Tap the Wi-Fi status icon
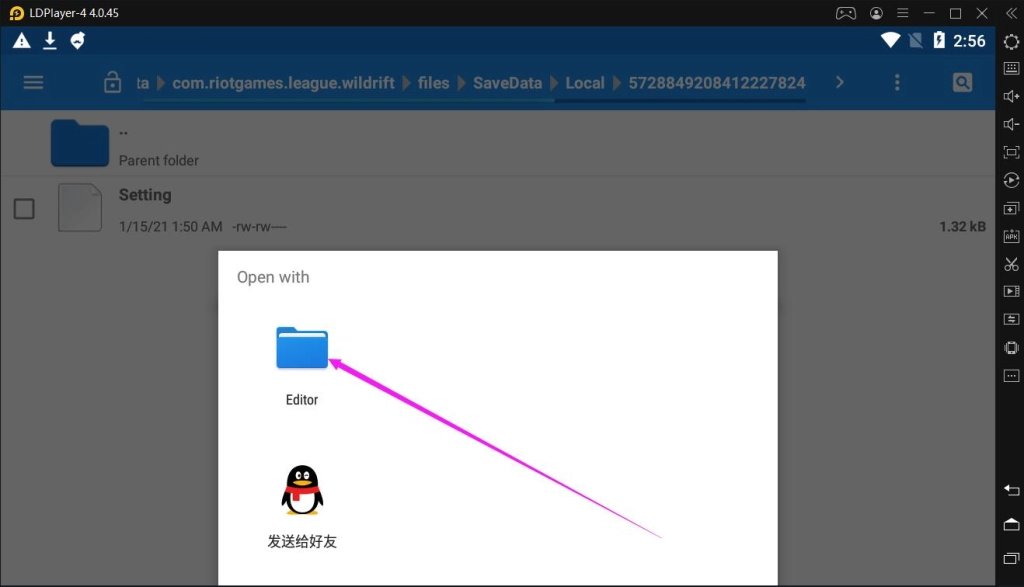 pos(889,40)
